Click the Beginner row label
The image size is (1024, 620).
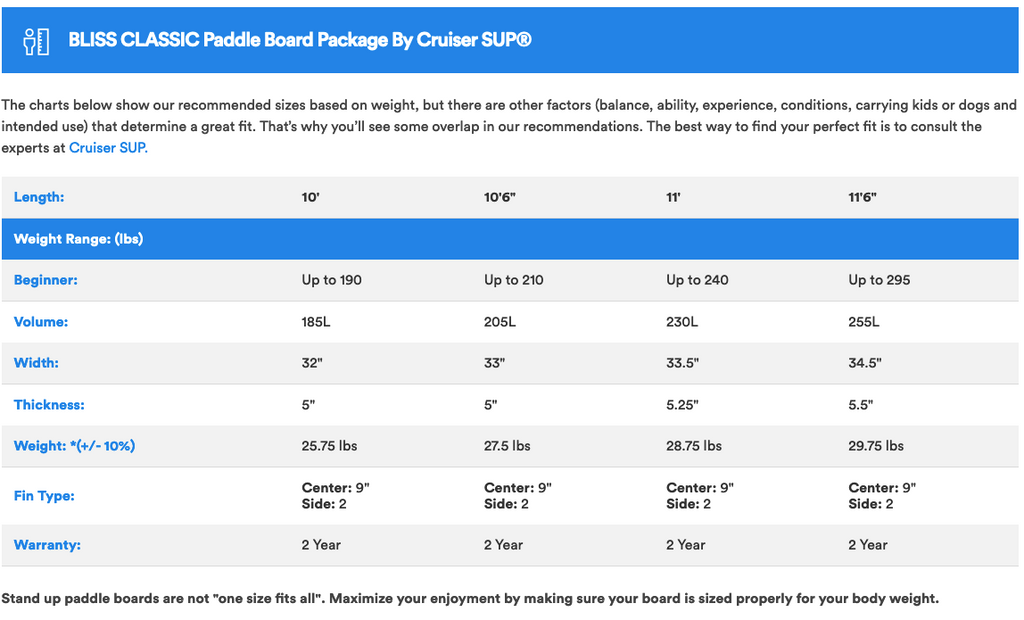pos(46,280)
